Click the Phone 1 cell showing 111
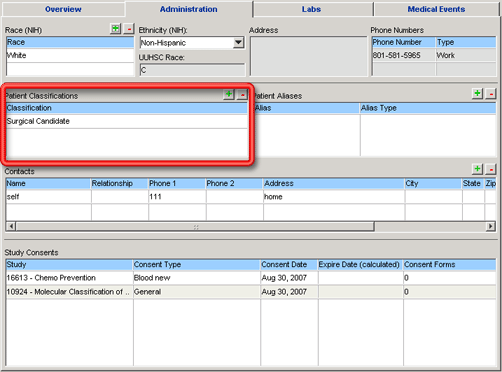This screenshot has width=502, height=372. click(x=177, y=197)
